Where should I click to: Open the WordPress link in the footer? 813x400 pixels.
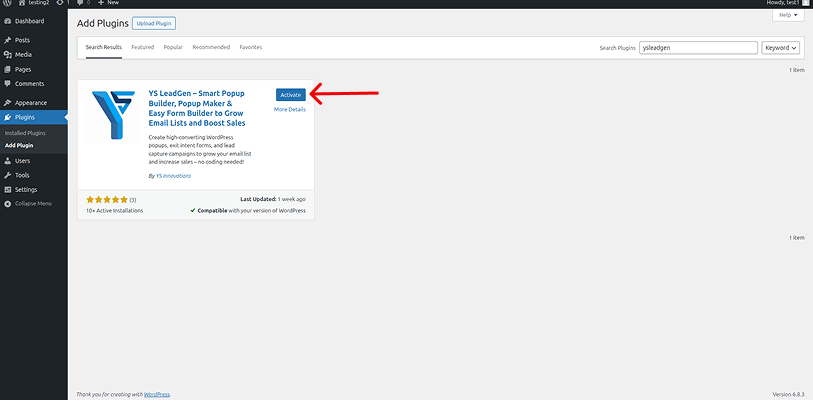point(157,395)
